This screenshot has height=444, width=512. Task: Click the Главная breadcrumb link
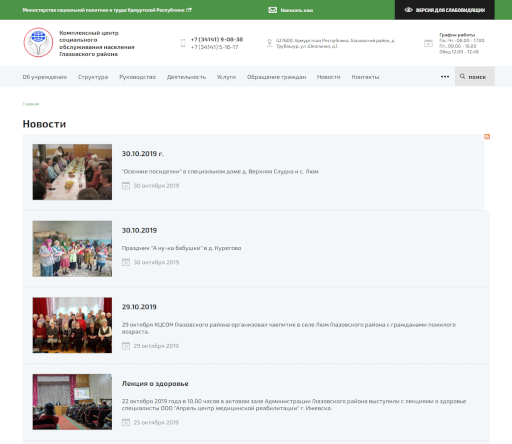[31, 104]
